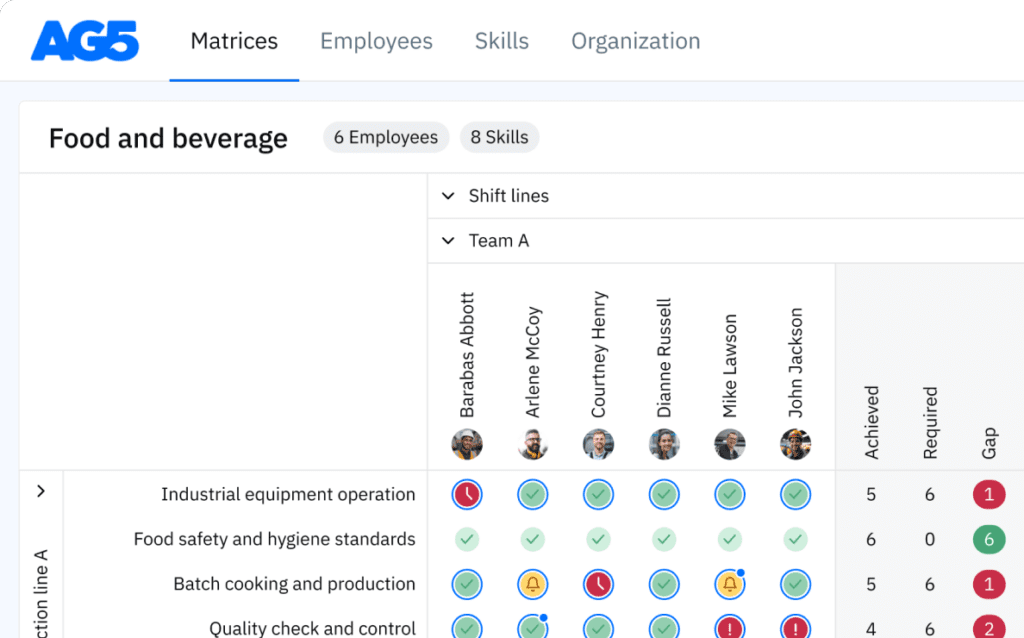
Task: Click Dianne Russell's avatar photo
Action: (x=664, y=445)
